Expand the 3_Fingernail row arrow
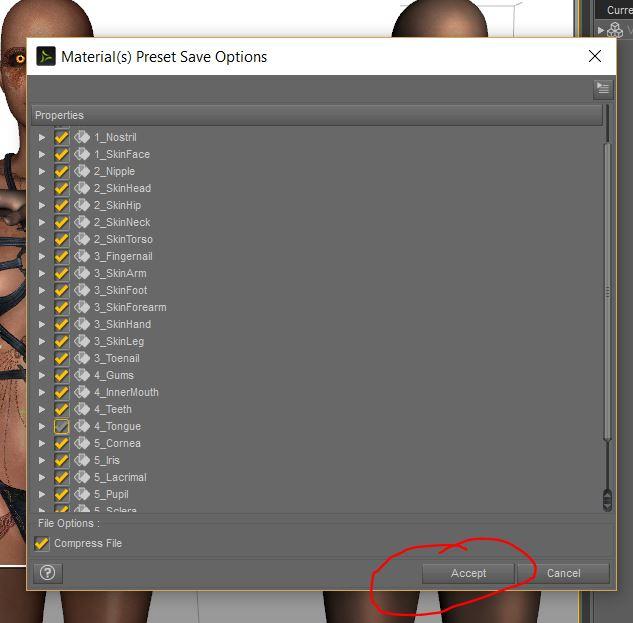 pyautogui.click(x=42, y=256)
